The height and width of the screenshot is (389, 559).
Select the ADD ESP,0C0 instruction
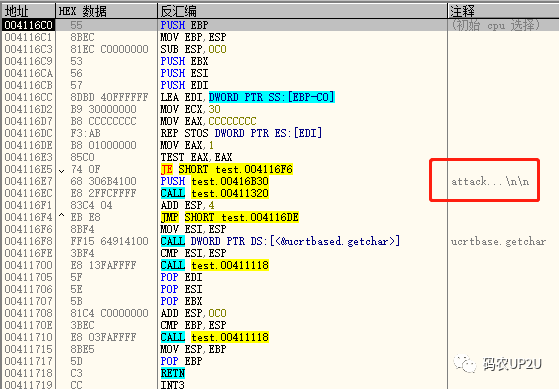(x=193, y=313)
